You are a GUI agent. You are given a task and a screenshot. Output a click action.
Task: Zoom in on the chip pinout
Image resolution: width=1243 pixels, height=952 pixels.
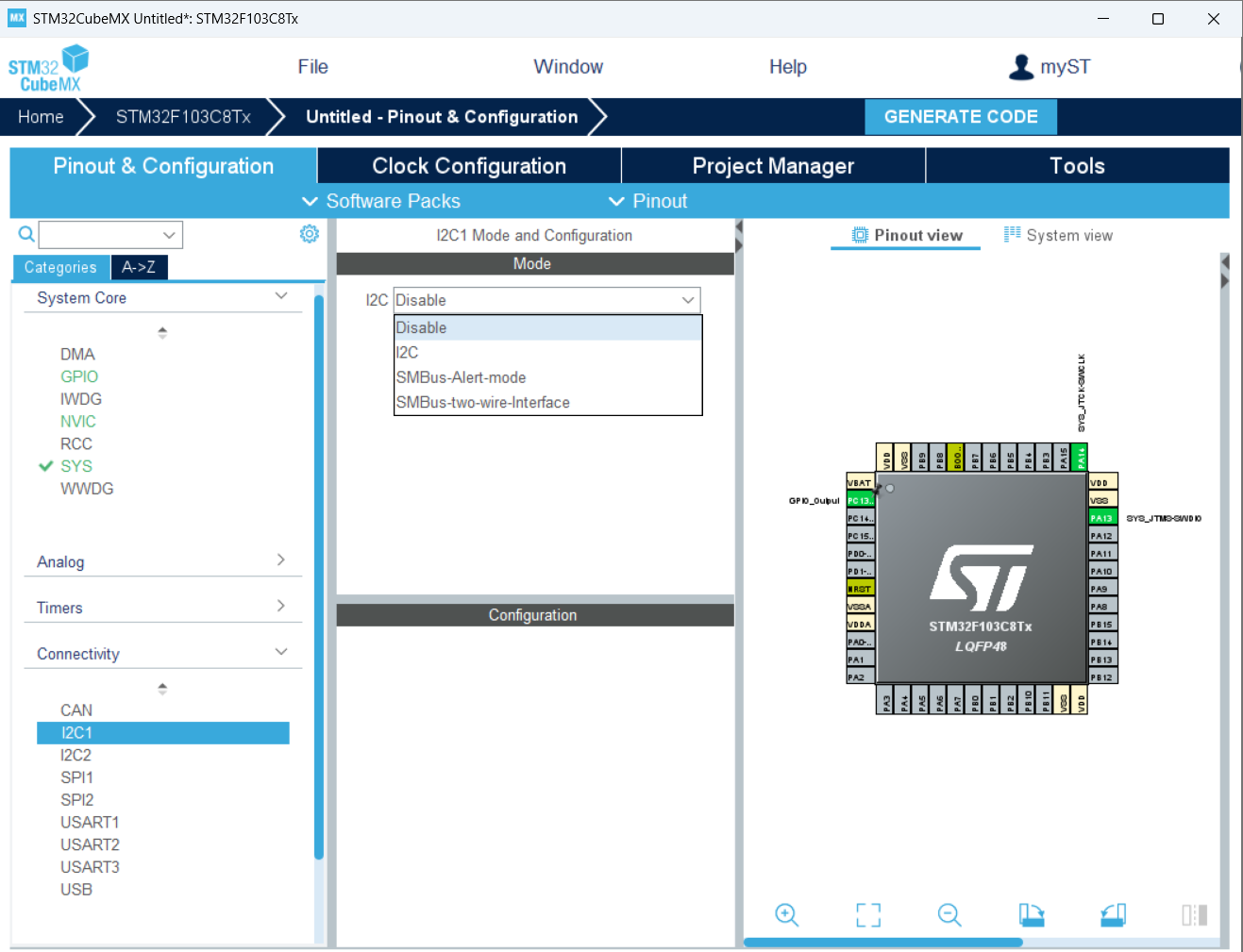[x=787, y=914]
